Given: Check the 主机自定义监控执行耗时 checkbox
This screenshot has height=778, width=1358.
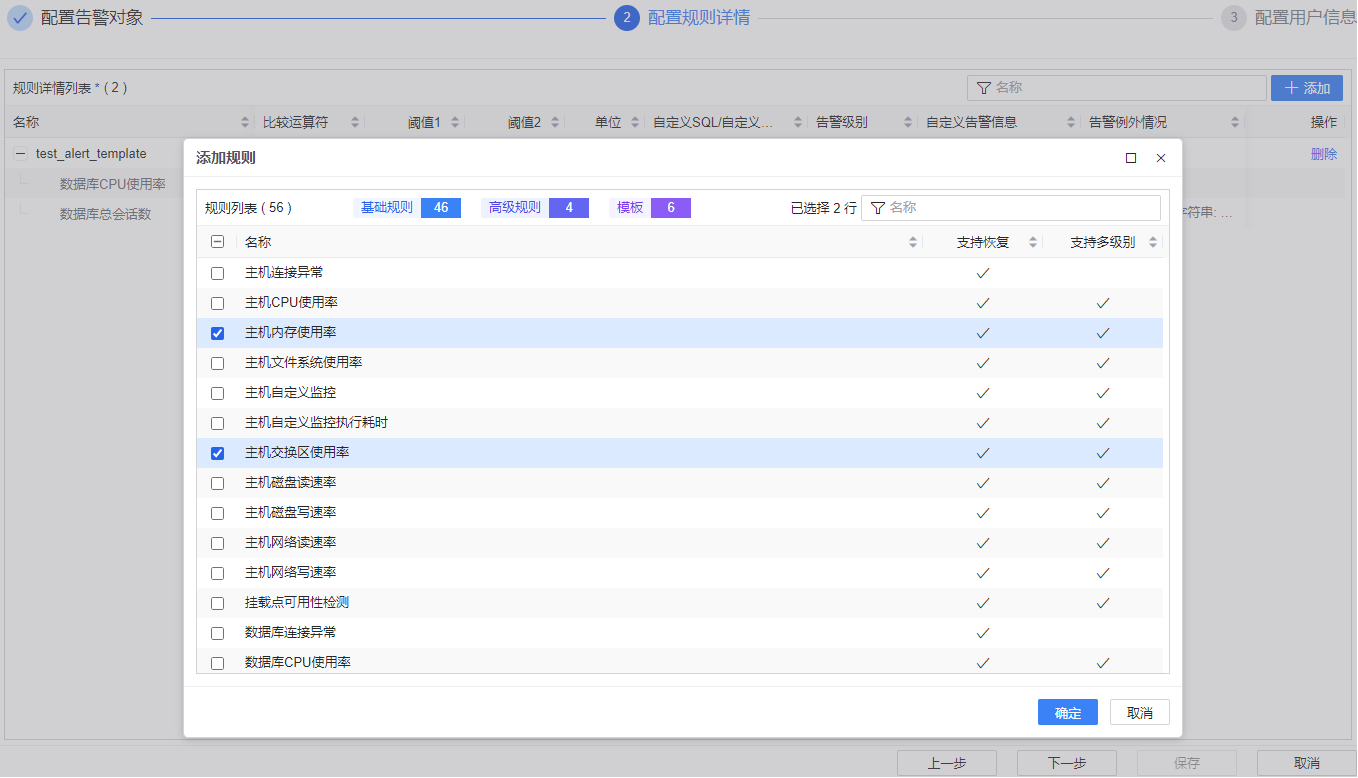Looking at the screenshot, I should coord(217,423).
